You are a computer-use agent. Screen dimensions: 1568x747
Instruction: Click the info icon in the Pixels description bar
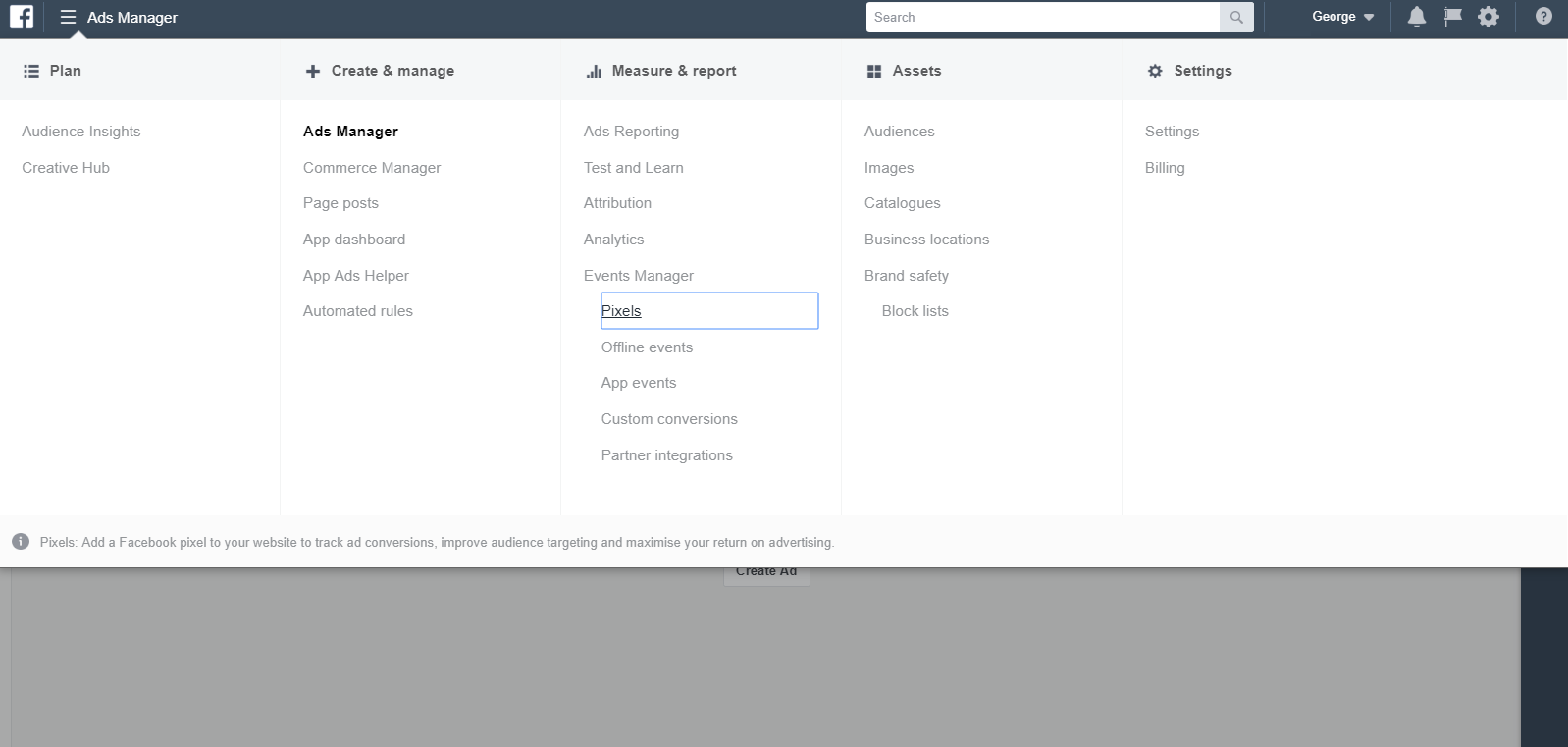[21, 542]
